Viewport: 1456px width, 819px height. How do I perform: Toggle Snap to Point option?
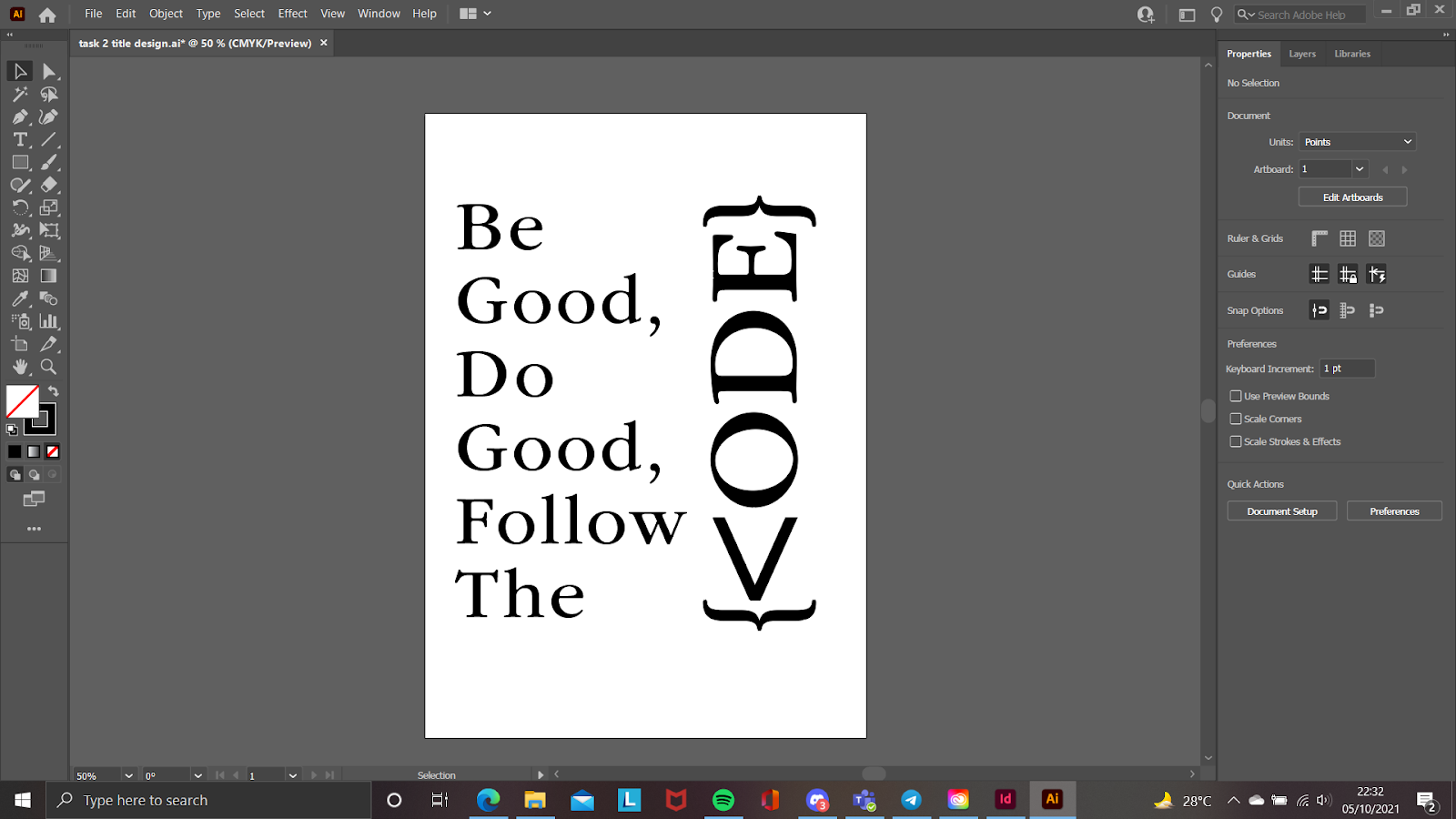pyautogui.click(x=1319, y=310)
